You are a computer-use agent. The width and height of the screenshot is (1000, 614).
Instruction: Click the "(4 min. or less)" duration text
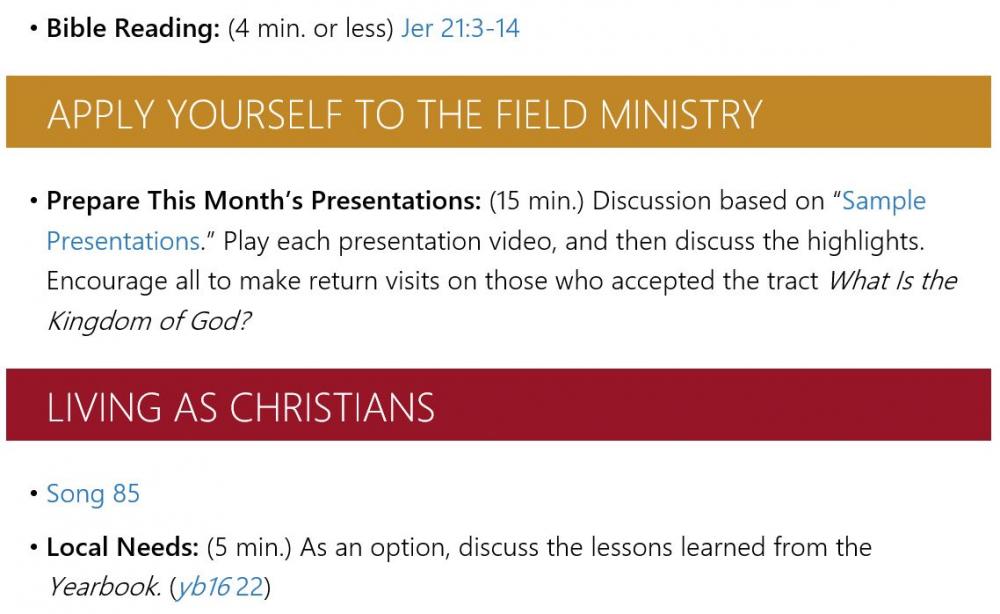click(x=310, y=28)
